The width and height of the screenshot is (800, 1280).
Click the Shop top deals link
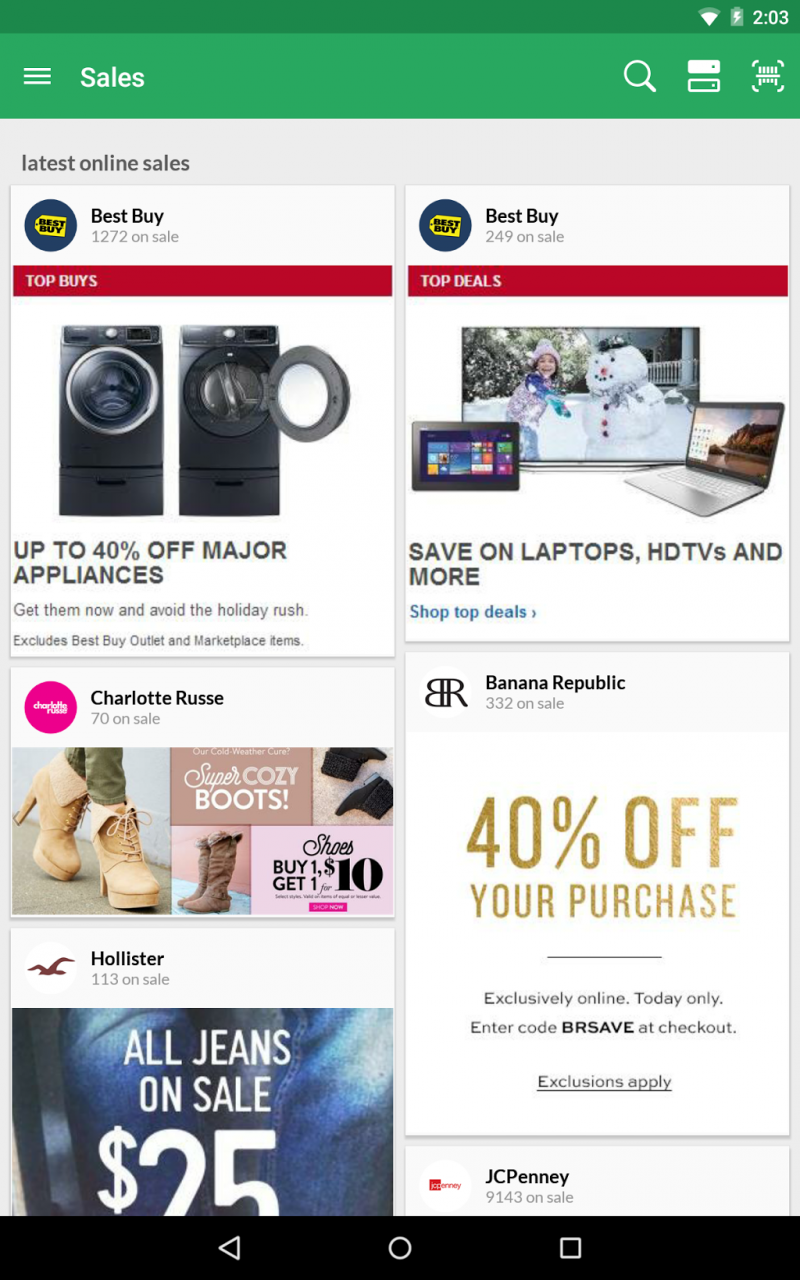[473, 611]
